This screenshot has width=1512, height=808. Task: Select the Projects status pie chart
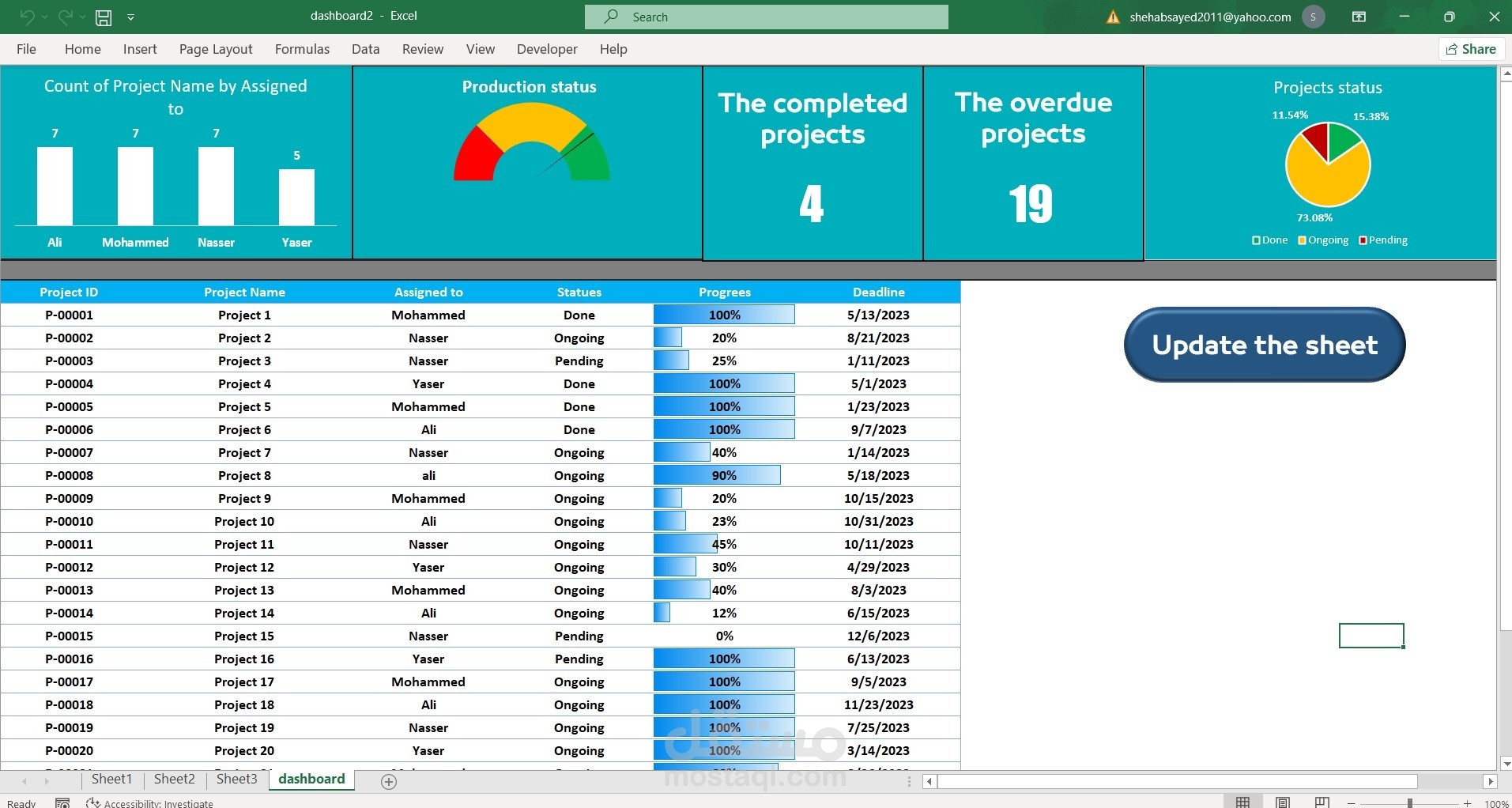[1328, 164]
